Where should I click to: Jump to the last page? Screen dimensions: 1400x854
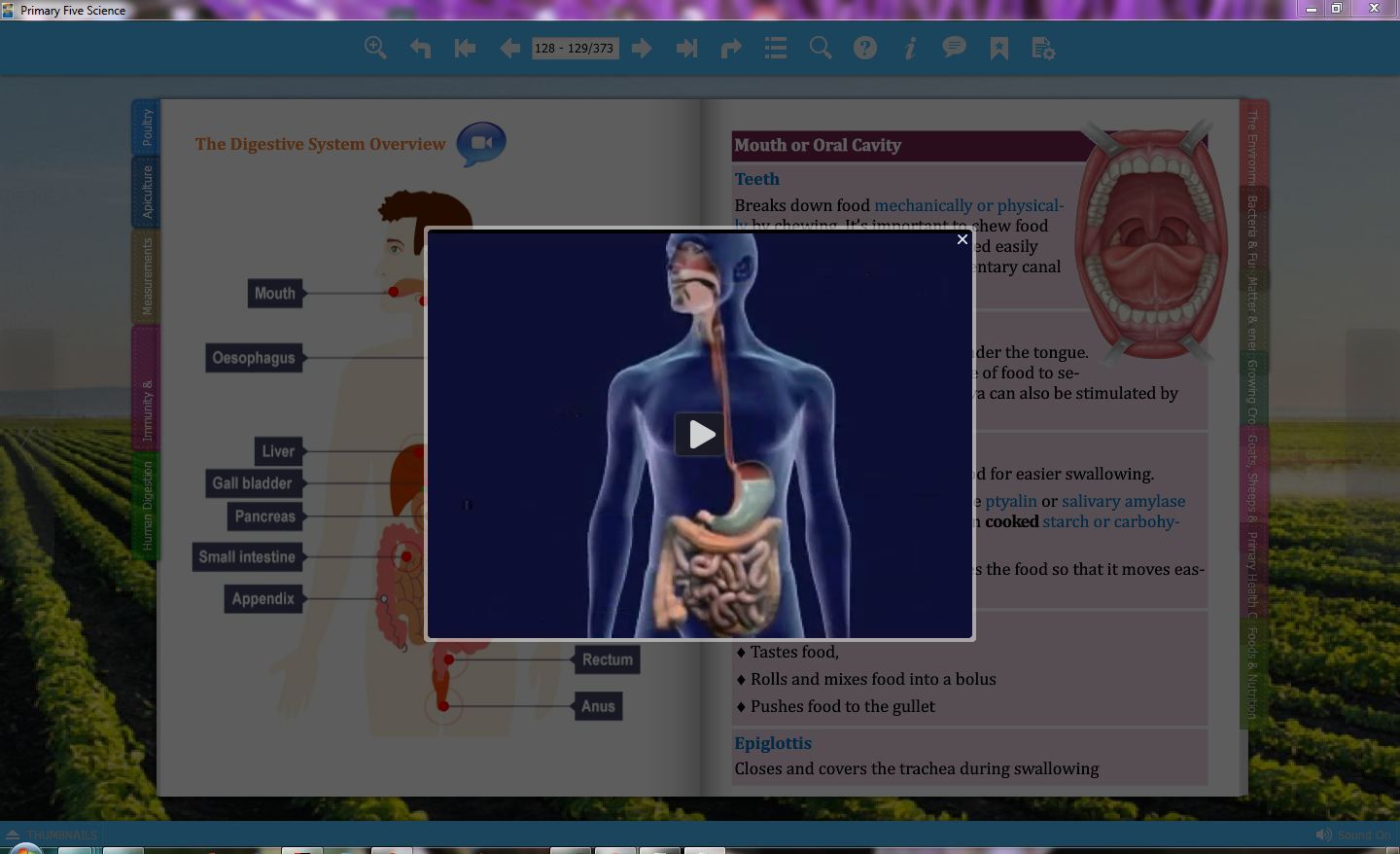686,49
